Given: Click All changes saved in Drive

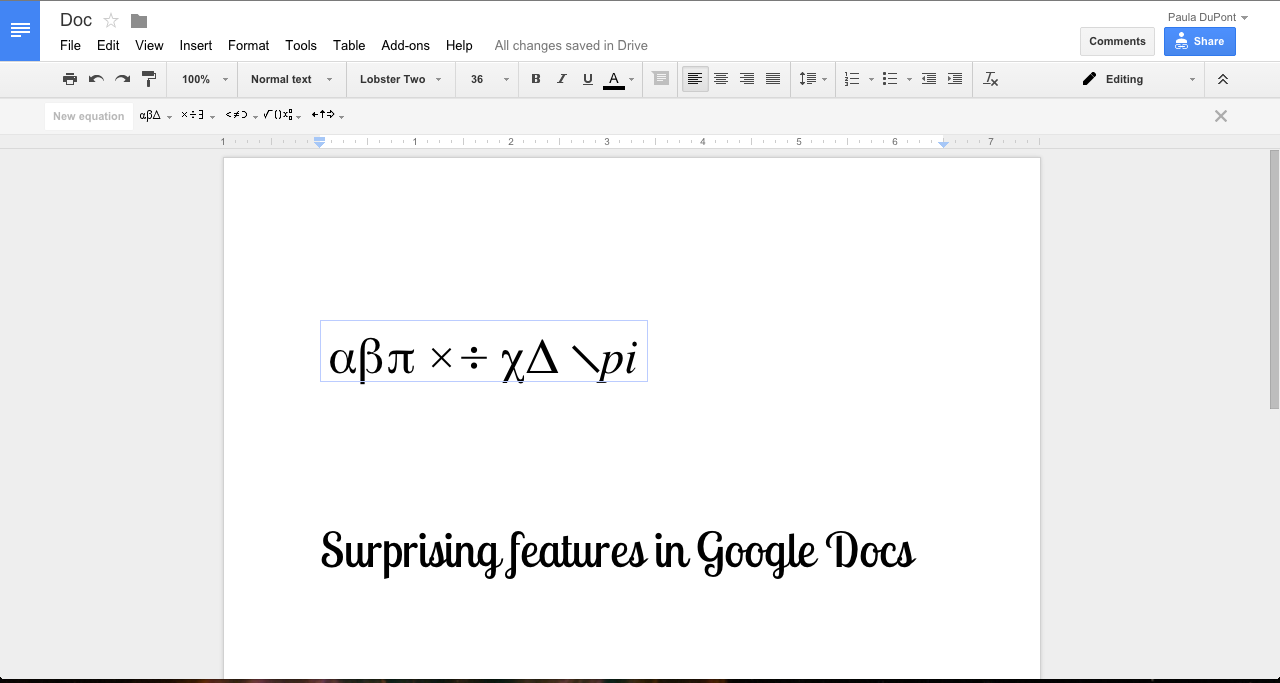Looking at the screenshot, I should [x=571, y=45].
